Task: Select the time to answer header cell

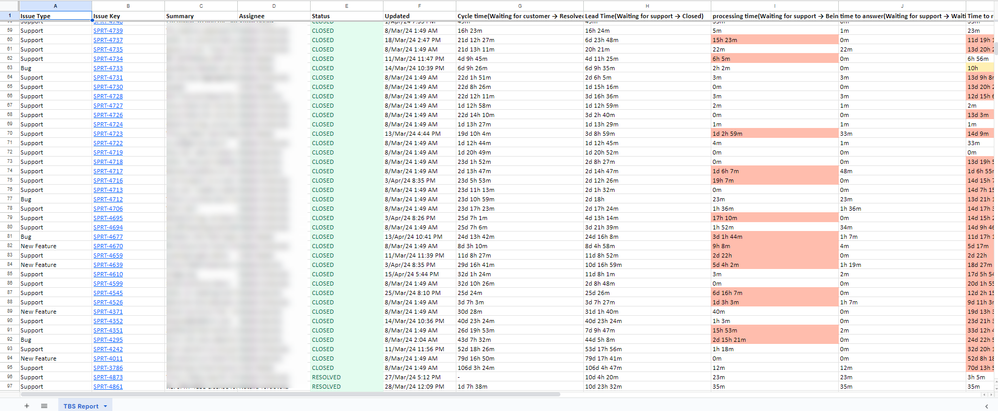Action: coord(901,16)
